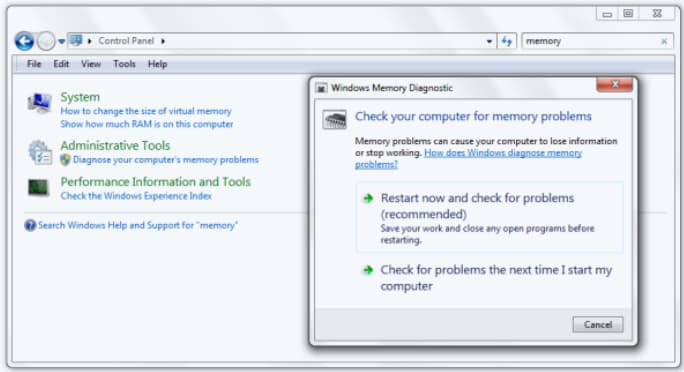Click the Control Panel icon in address bar
Viewport: 684px width, 372px height.
(x=76, y=41)
